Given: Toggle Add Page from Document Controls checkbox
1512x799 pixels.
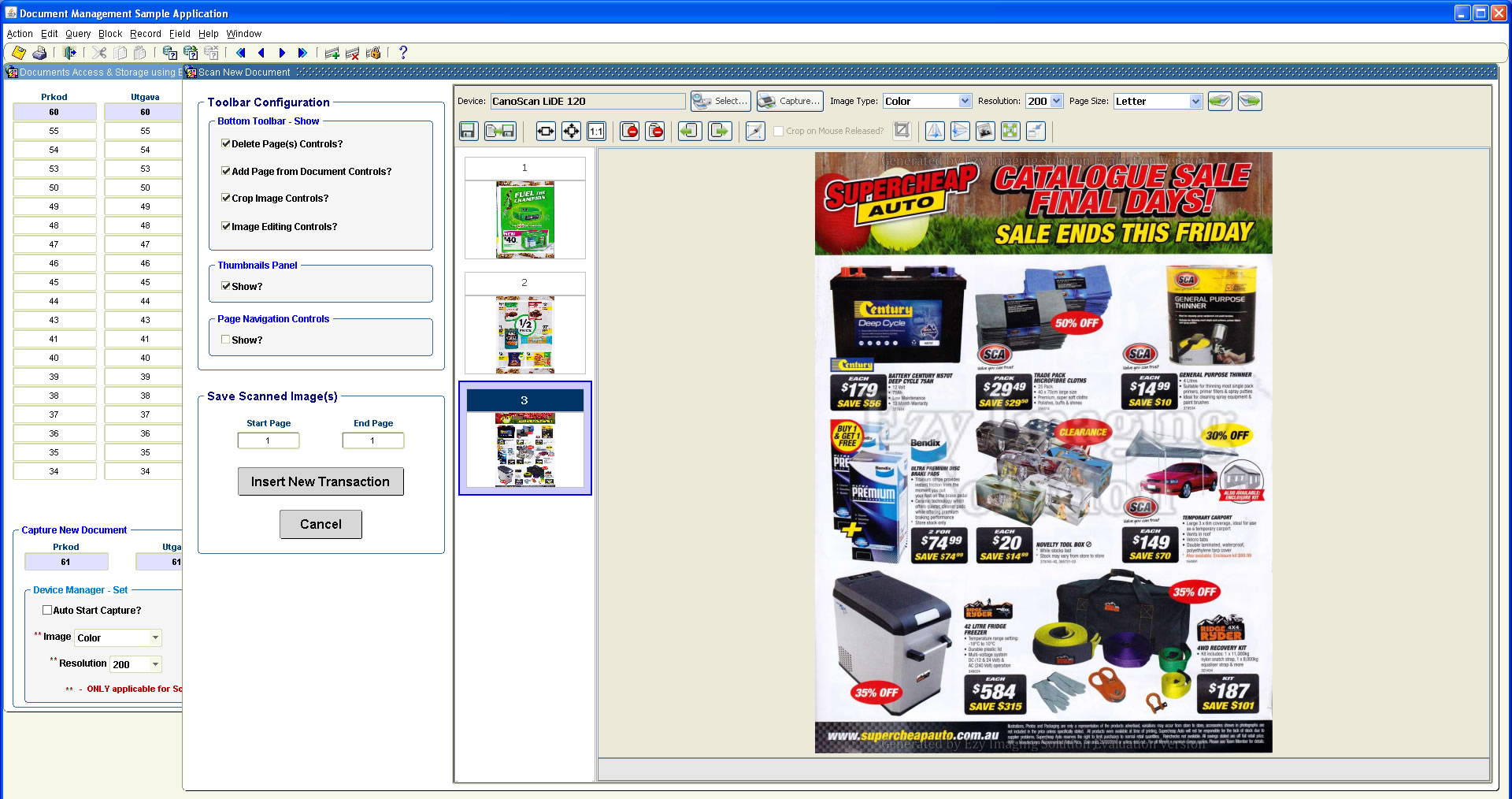Looking at the screenshot, I should pyautogui.click(x=226, y=171).
